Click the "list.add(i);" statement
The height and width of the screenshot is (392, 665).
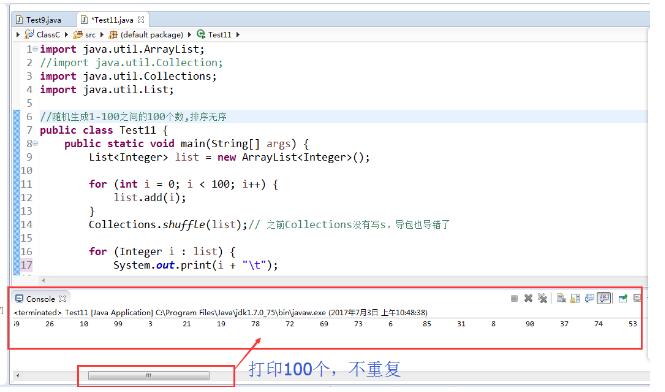tap(150, 198)
